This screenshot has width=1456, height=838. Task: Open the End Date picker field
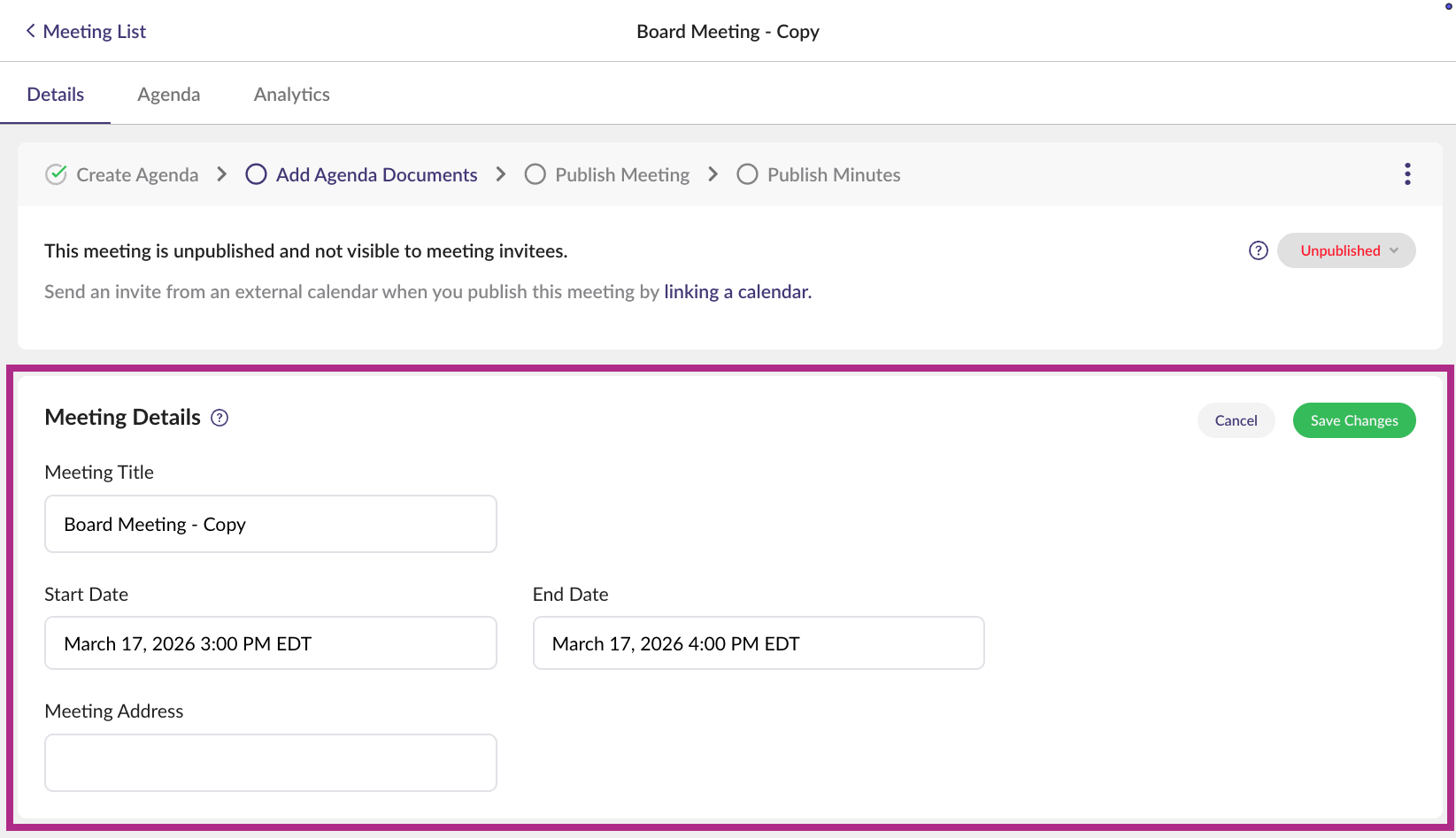tap(758, 643)
